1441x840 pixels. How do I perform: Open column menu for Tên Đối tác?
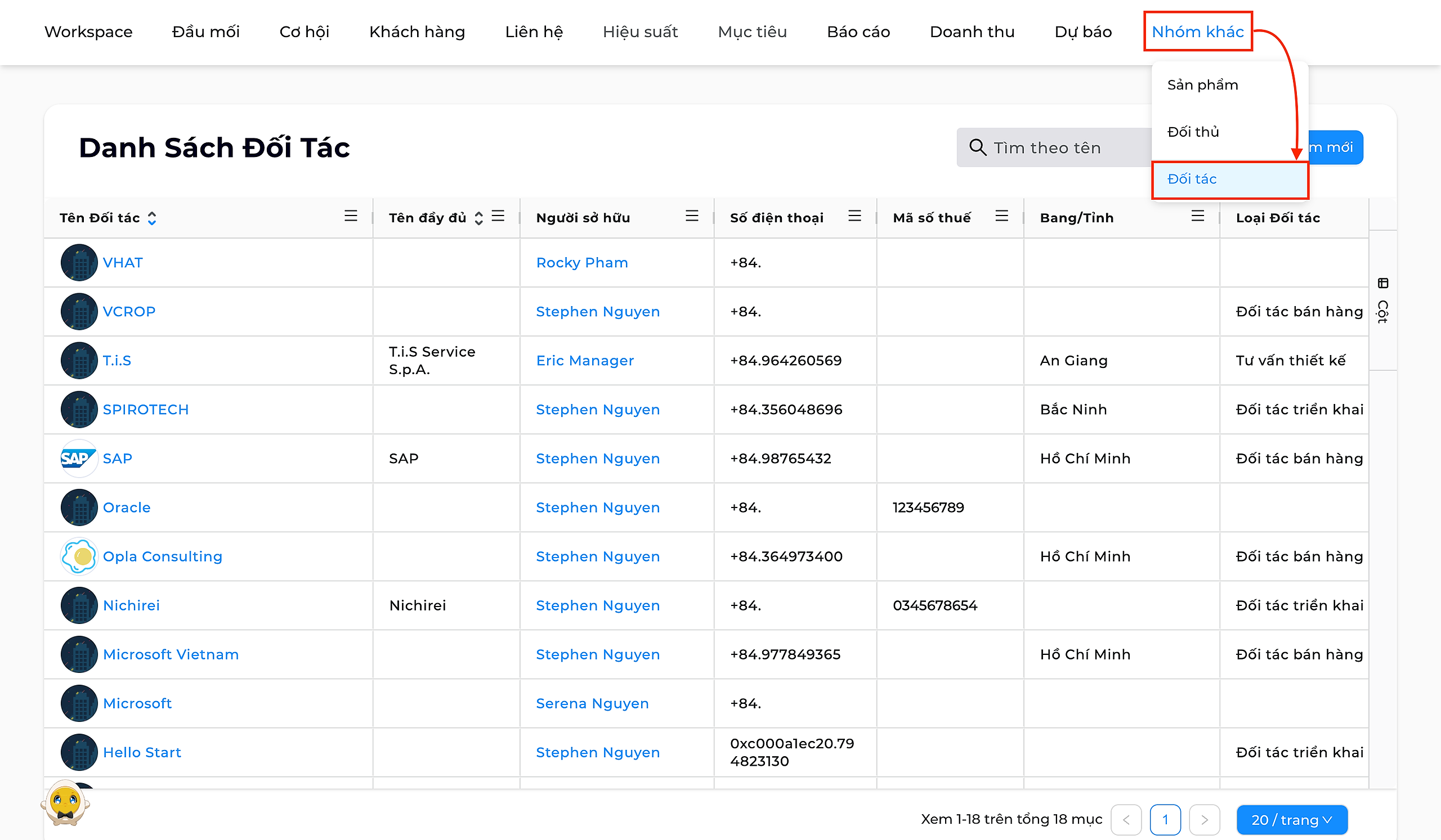[351, 216]
